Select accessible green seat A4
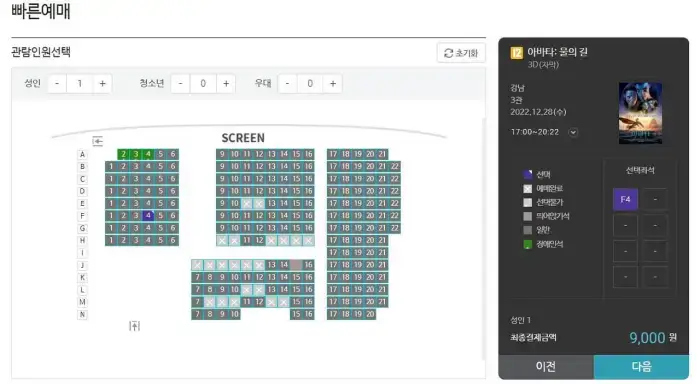This screenshot has width=700, height=384. pos(148,154)
